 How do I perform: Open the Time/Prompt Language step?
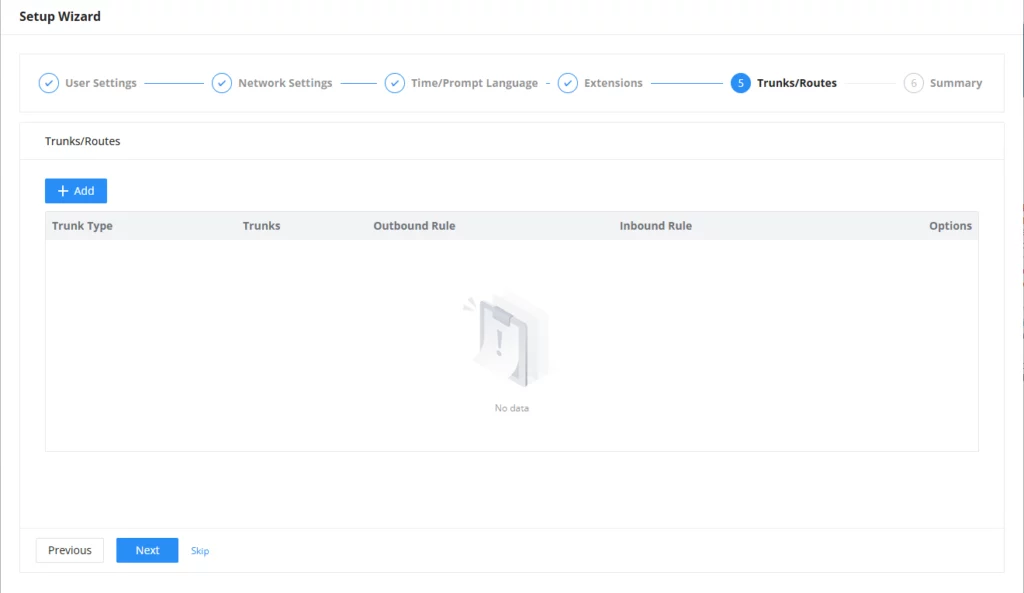point(474,83)
